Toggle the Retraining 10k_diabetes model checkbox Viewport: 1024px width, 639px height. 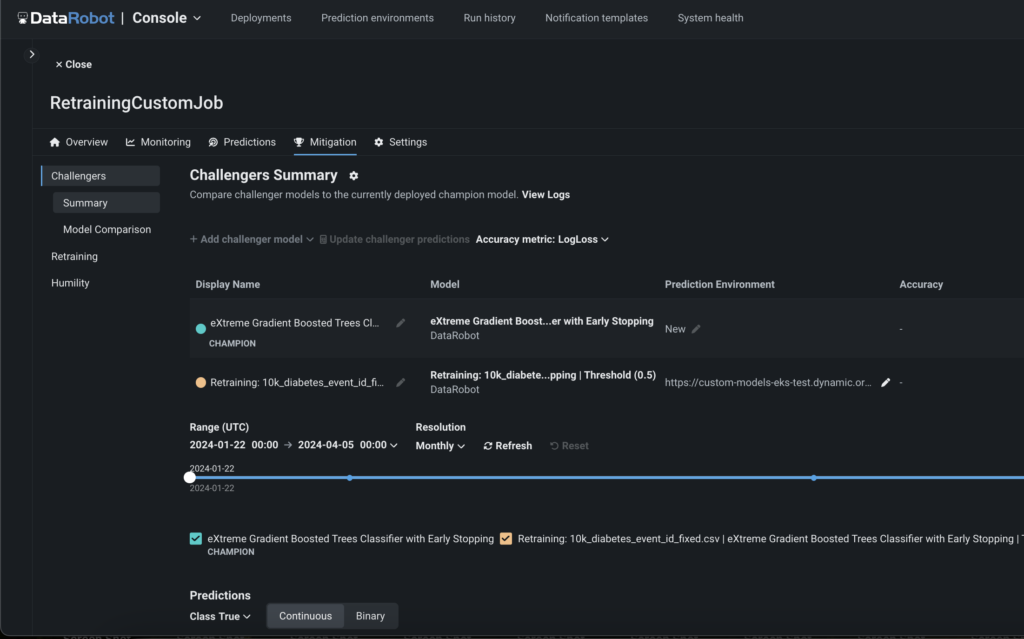(x=506, y=539)
